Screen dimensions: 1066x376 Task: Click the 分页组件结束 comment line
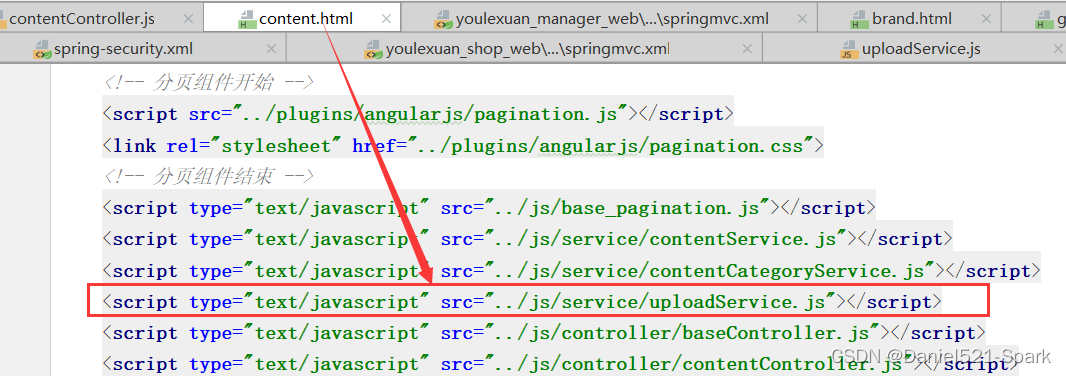point(208,176)
